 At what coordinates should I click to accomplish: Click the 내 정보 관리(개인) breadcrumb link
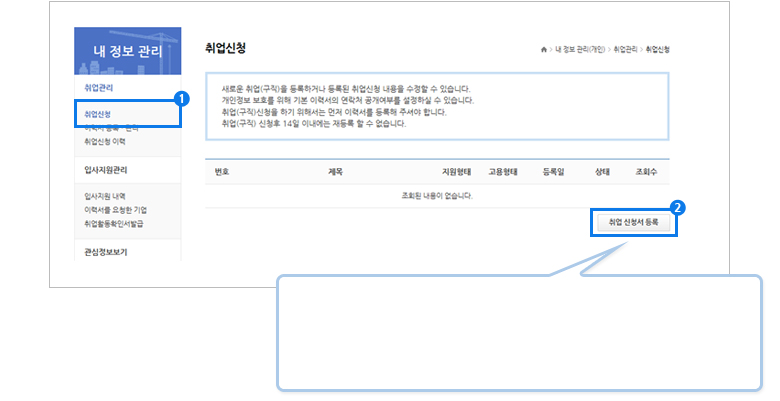(x=581, y=49)
